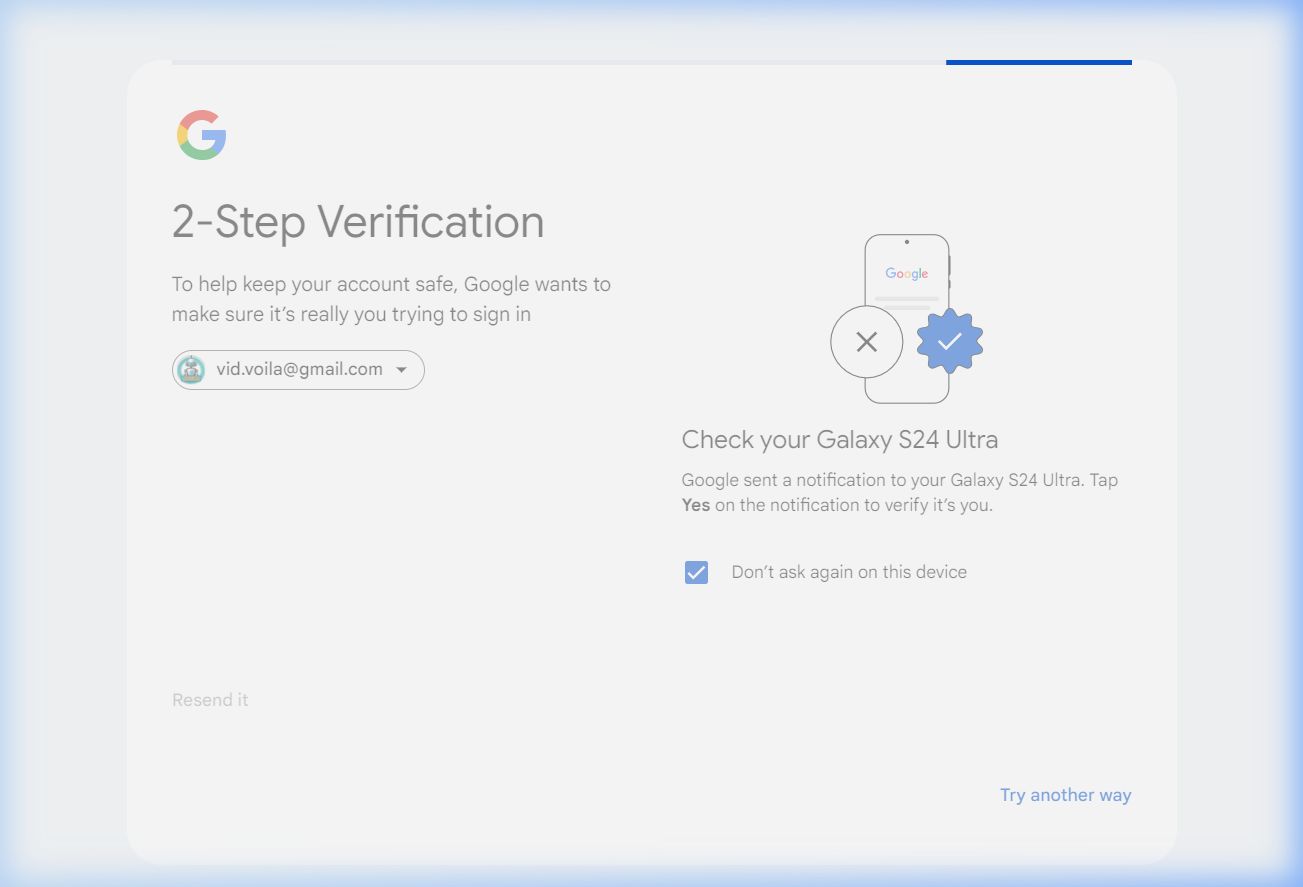The image size is (1303, 887).
Task: Open account switcher dropdown arrow
Action: coord(402,370)
